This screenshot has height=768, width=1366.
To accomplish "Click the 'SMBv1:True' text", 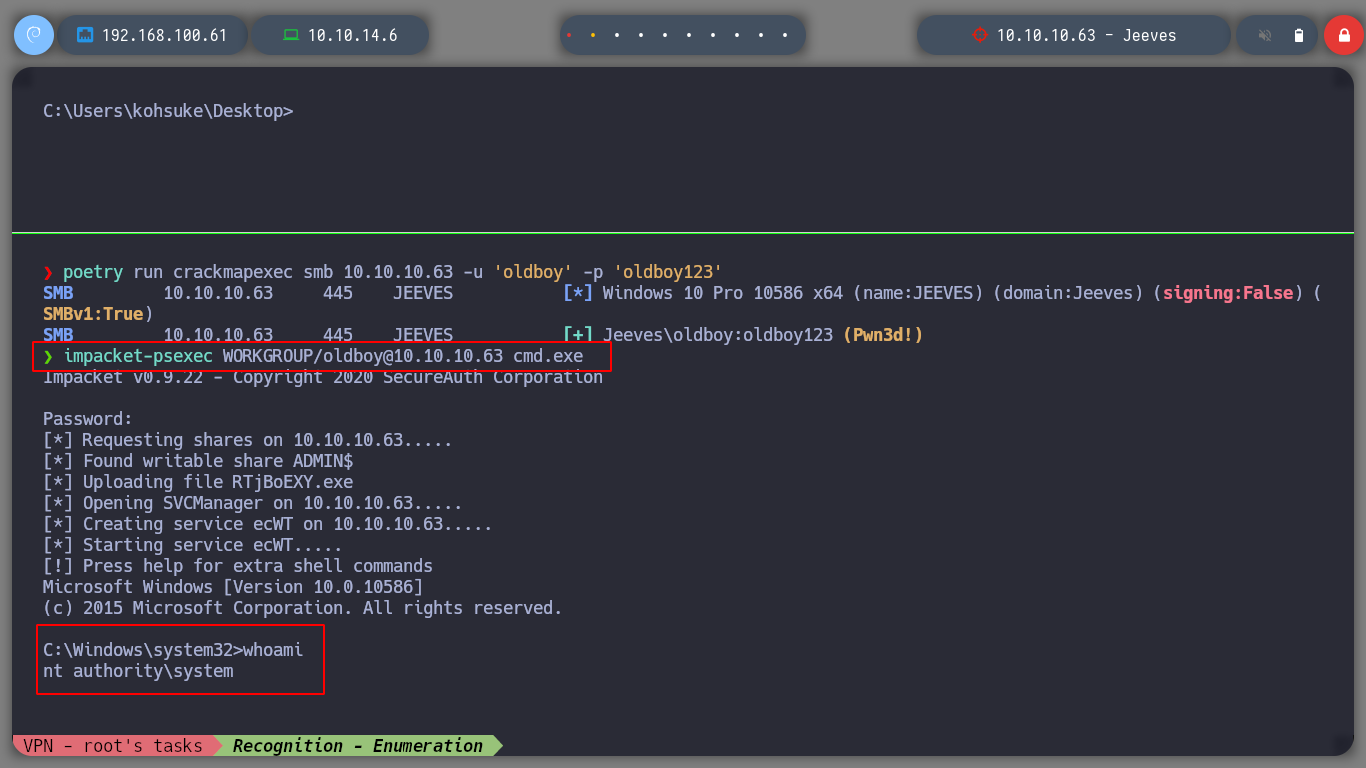I will click(93, 314).
